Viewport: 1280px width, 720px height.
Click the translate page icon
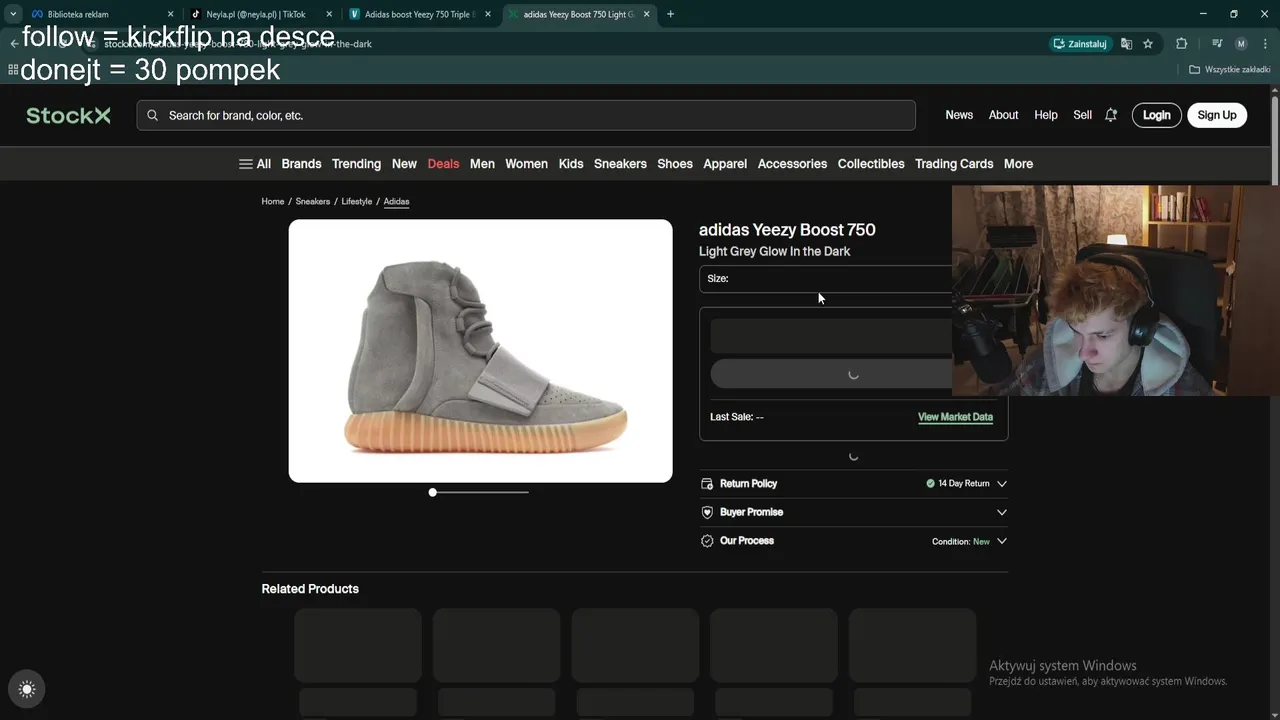pyautogui.click(x=1127, y=44)
